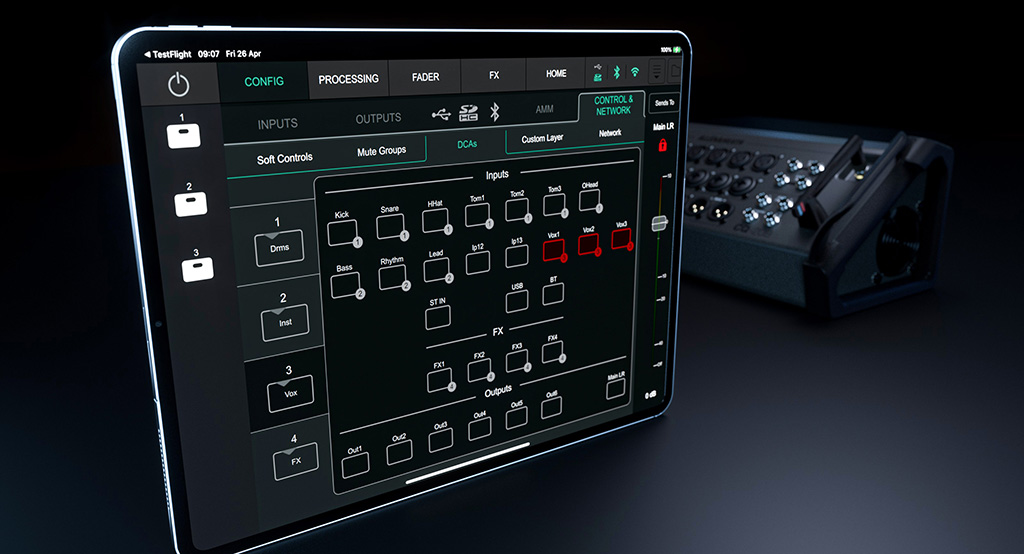This screenshot has height=554, width=1024.
Task: Return to TestFlight via status bar link
Action: click(168, 54)
